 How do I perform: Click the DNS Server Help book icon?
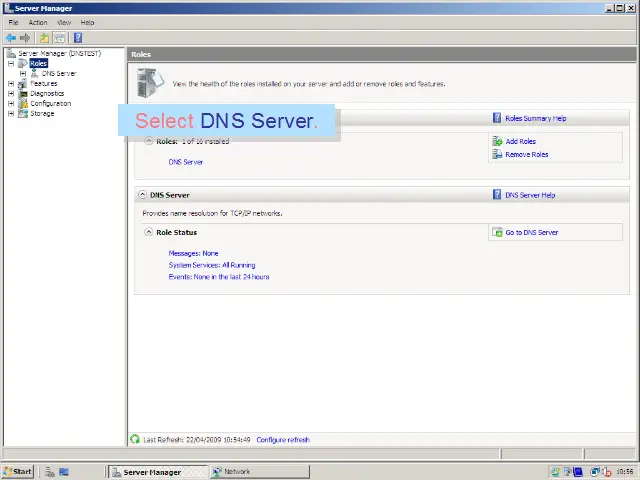pyautogui.click(x=497, y=195)
